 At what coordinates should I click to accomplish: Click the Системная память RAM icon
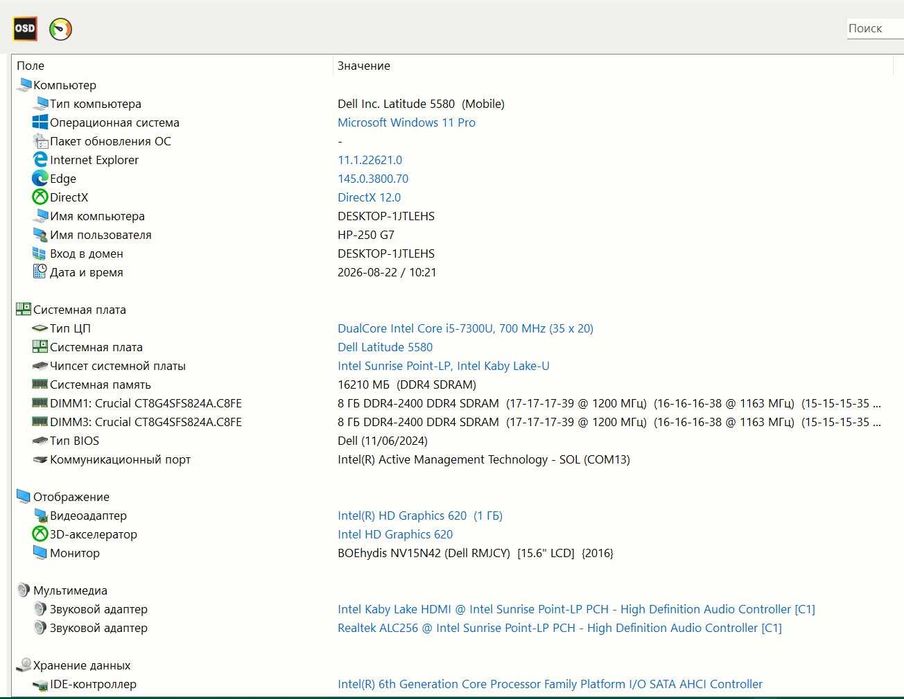coord(40,384)
